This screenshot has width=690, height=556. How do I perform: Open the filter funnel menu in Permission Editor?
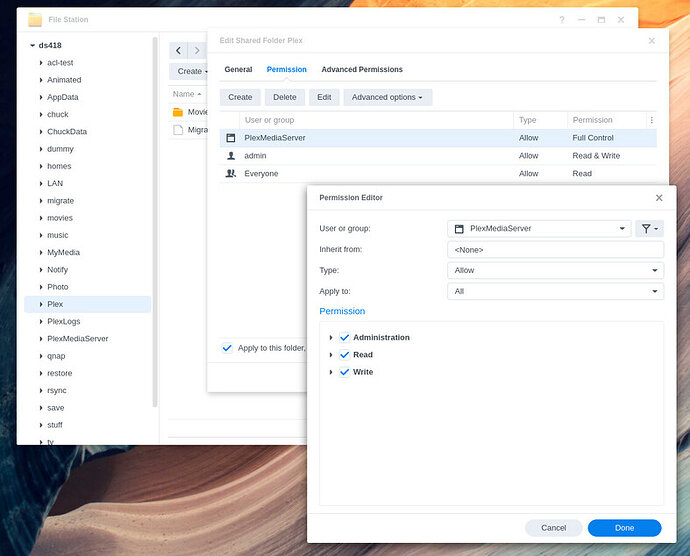coord(649,228)
